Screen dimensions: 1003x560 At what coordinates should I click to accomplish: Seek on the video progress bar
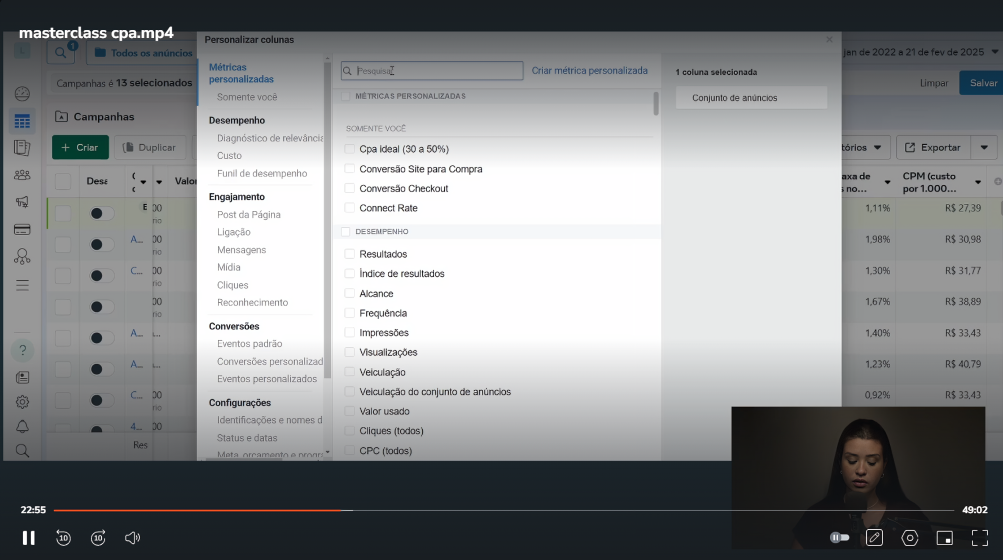click(x=500, y=510)
